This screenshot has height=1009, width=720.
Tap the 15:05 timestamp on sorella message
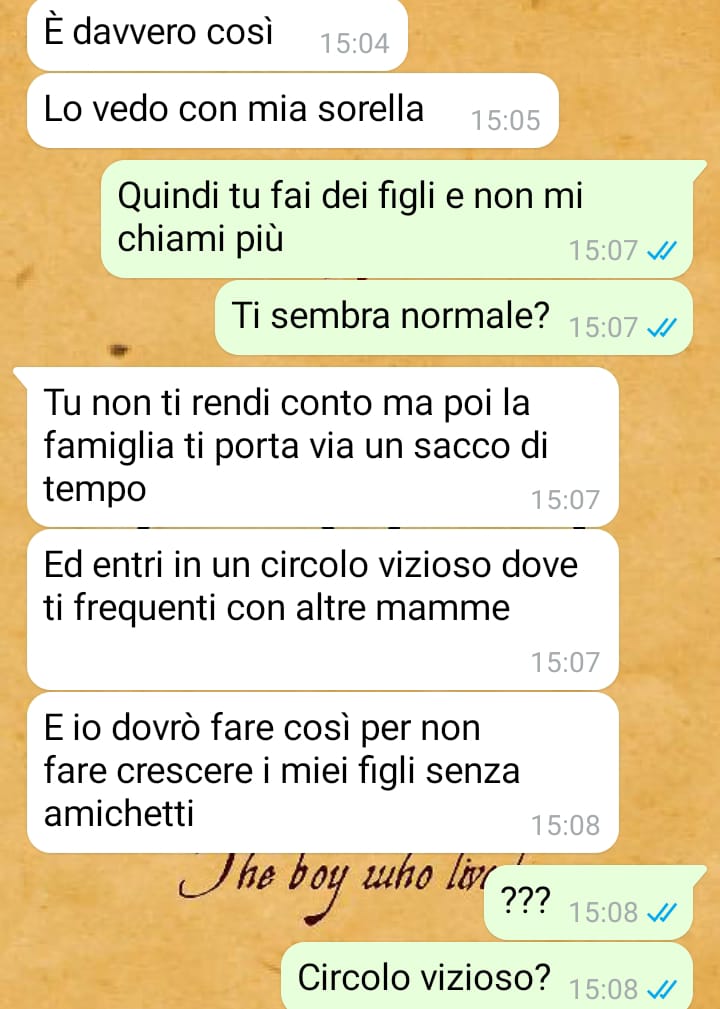click(x=505, y=120)
